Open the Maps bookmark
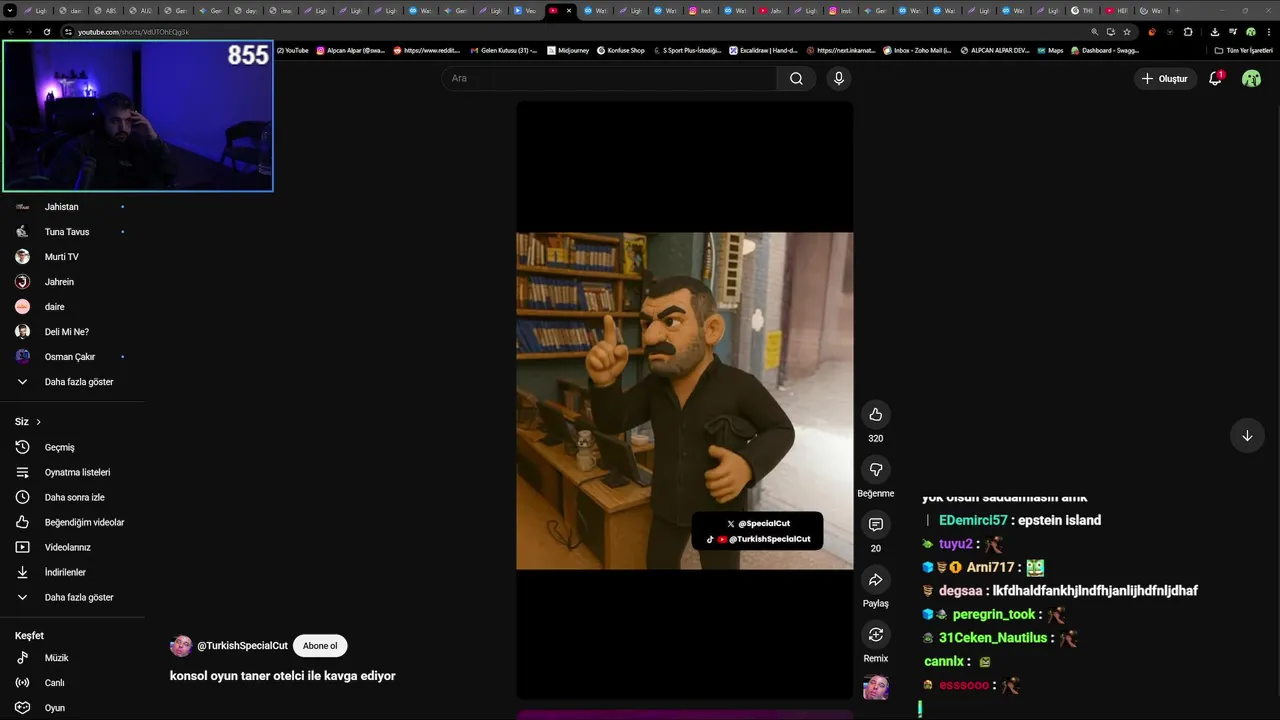Viewport: 1280px width, 720px height. tap(1050, 50)
